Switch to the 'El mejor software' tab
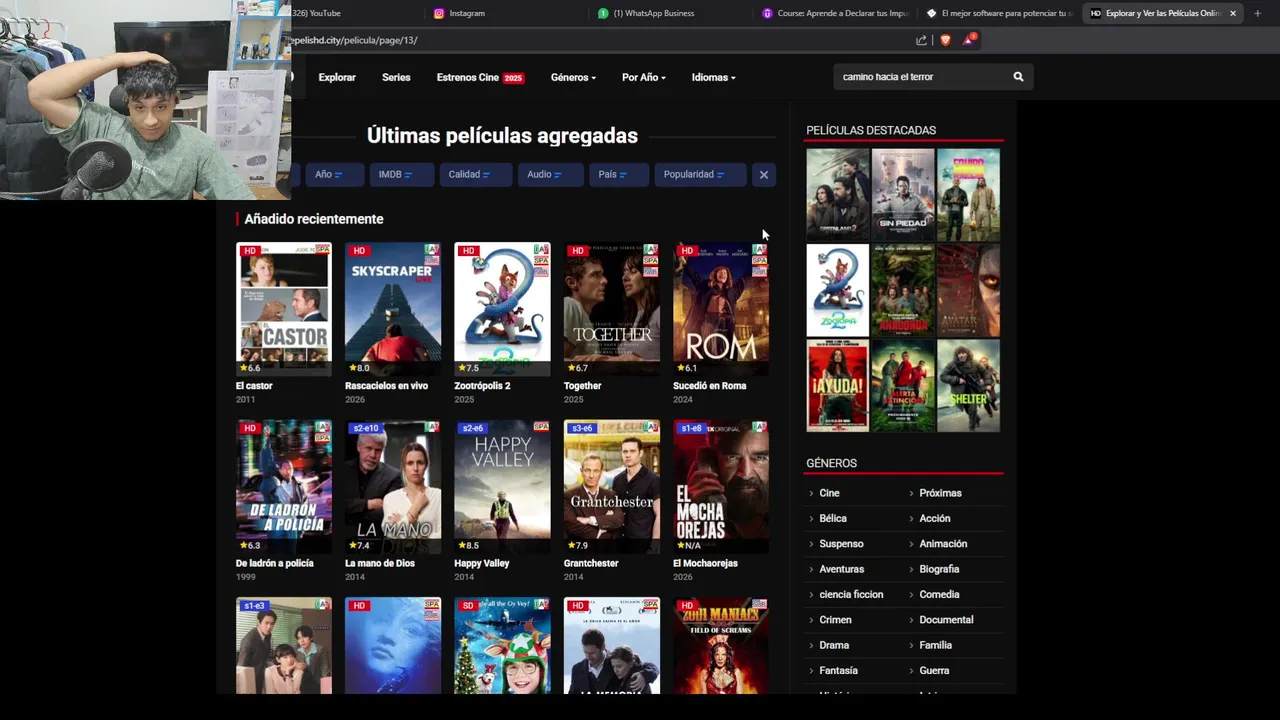The height and width of the screenshot is (720, 1280). 998,13
